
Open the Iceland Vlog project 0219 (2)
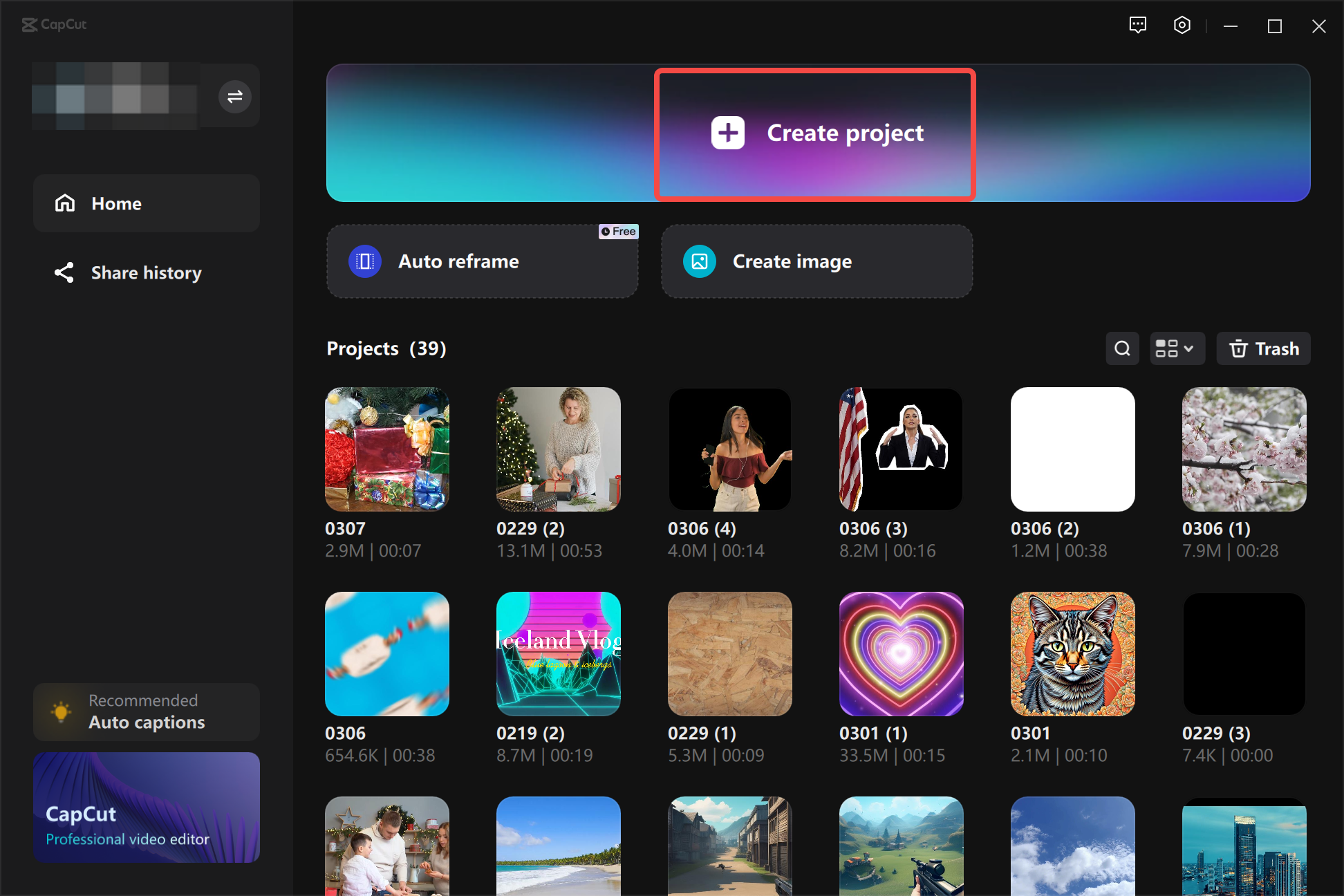(x=558, y=654)
